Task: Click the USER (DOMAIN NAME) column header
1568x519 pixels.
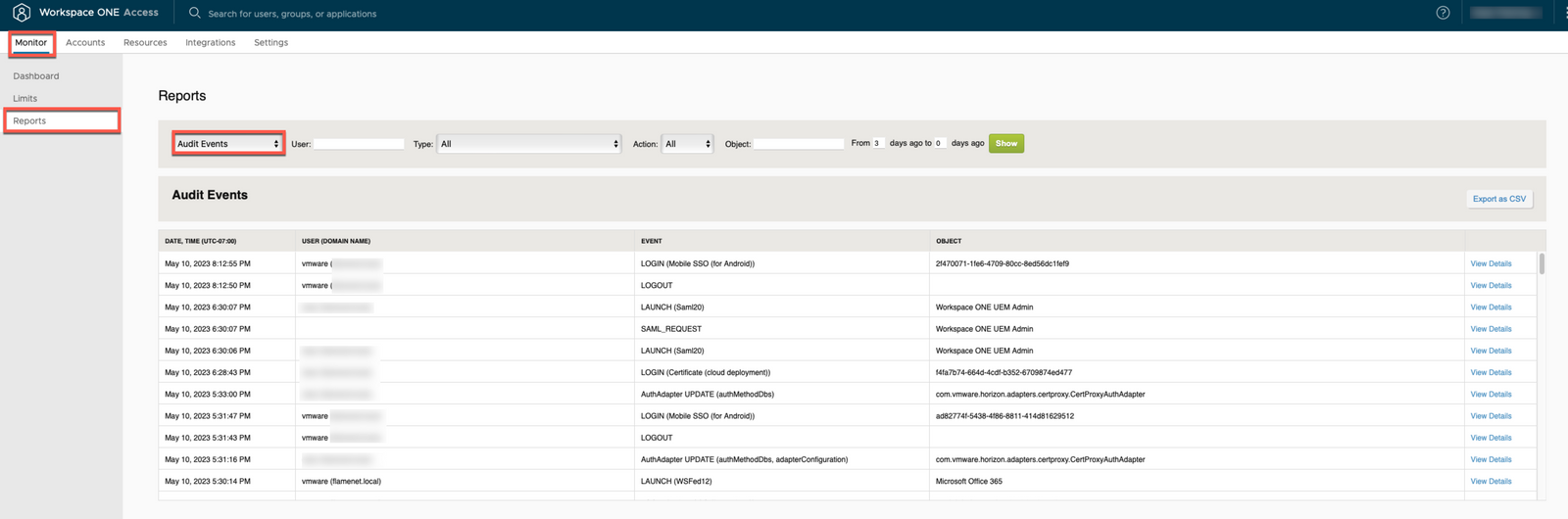Action: point(336,241)
